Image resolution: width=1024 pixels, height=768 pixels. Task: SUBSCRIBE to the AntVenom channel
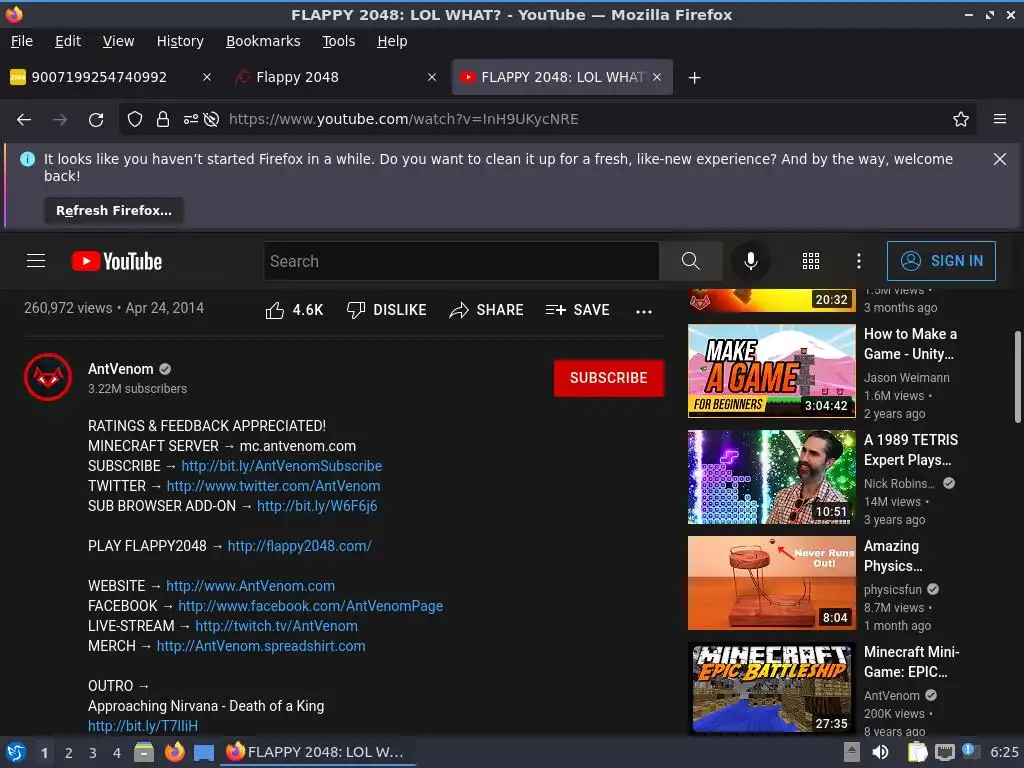(609, 378)
